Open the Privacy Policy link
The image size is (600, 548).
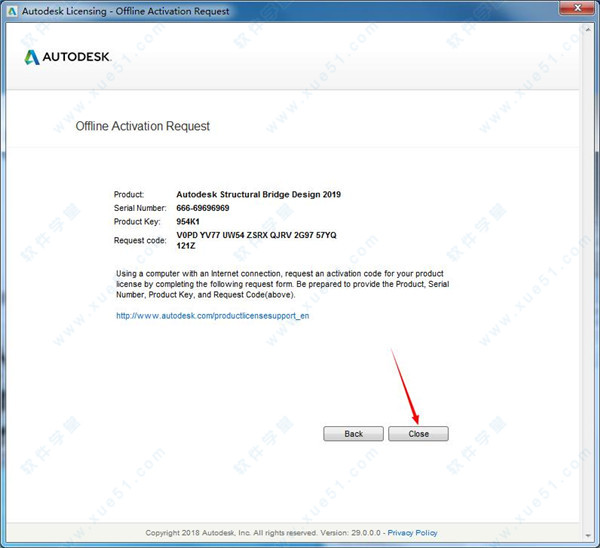click(x=412, y=533)
